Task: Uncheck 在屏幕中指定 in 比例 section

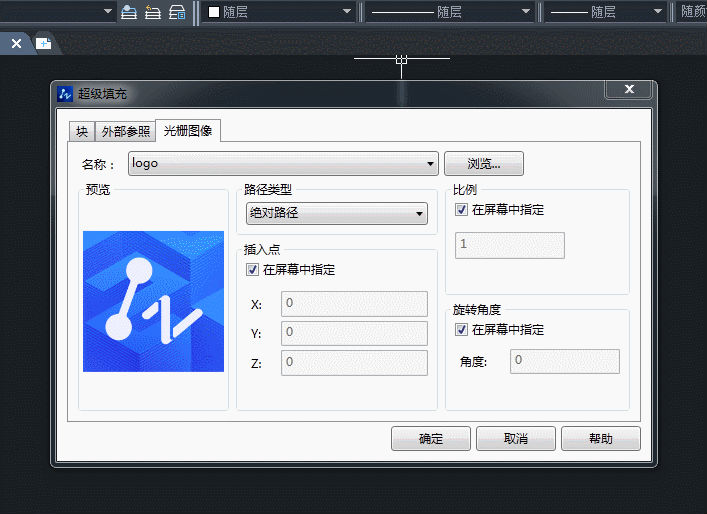Action: (461, 210)
